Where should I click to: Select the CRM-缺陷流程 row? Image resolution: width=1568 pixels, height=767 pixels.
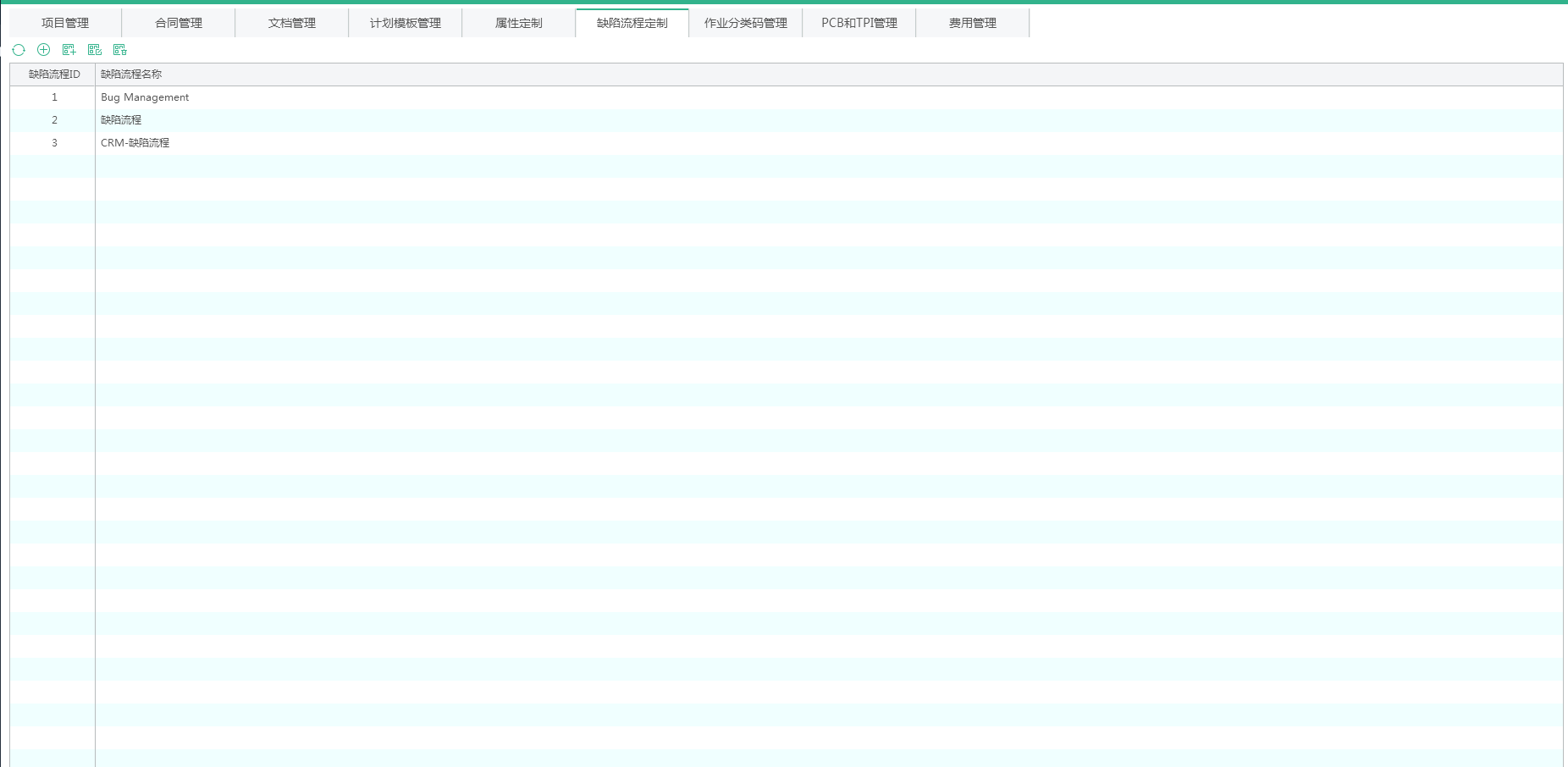pyautogui.click(x=787, y=143)
